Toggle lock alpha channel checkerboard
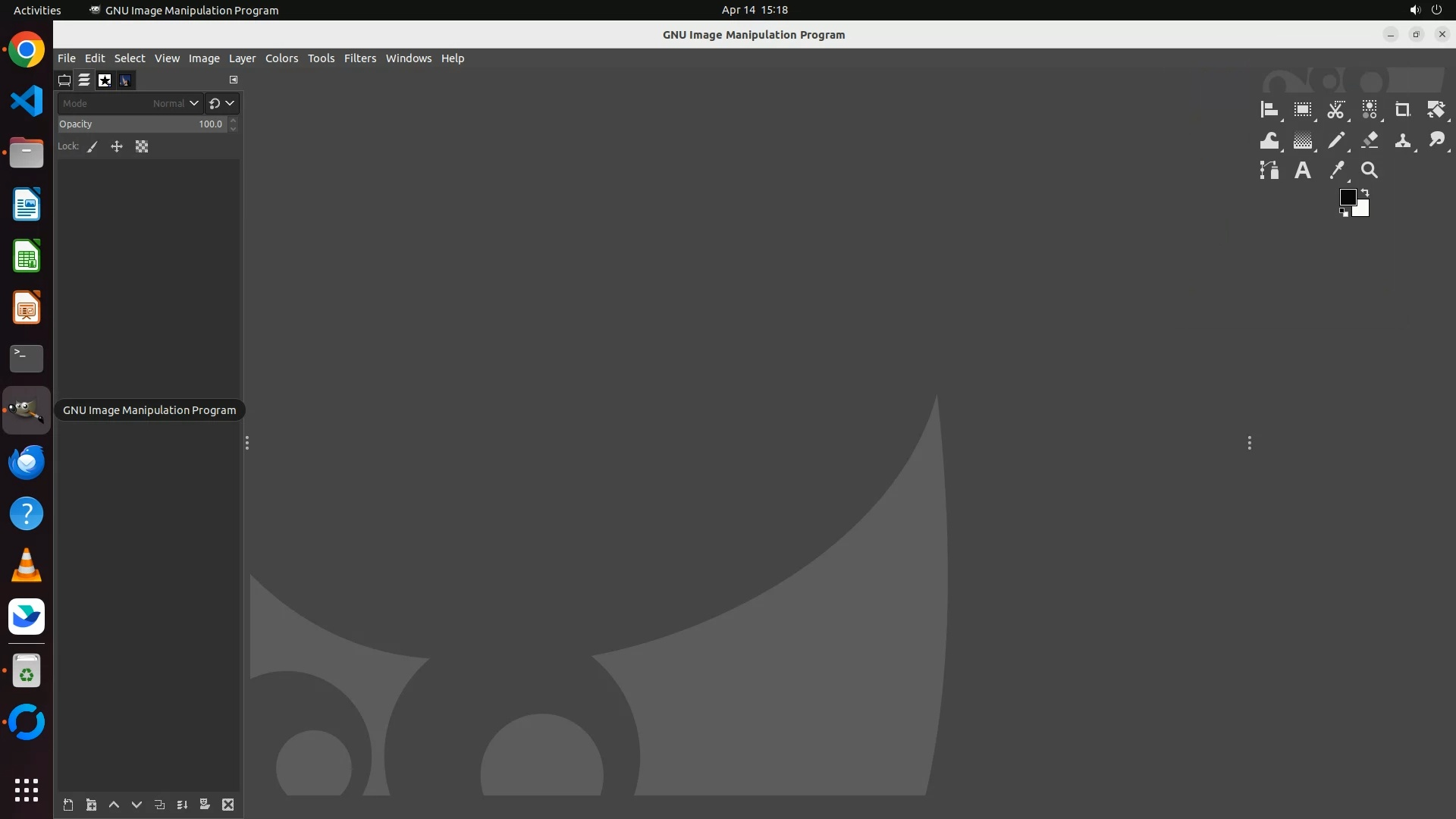 pos(142,147)
